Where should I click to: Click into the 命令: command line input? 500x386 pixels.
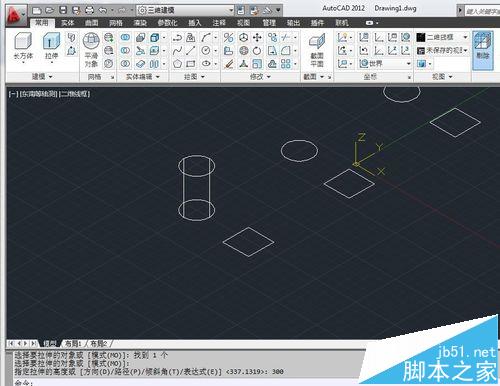pos(187,383)
